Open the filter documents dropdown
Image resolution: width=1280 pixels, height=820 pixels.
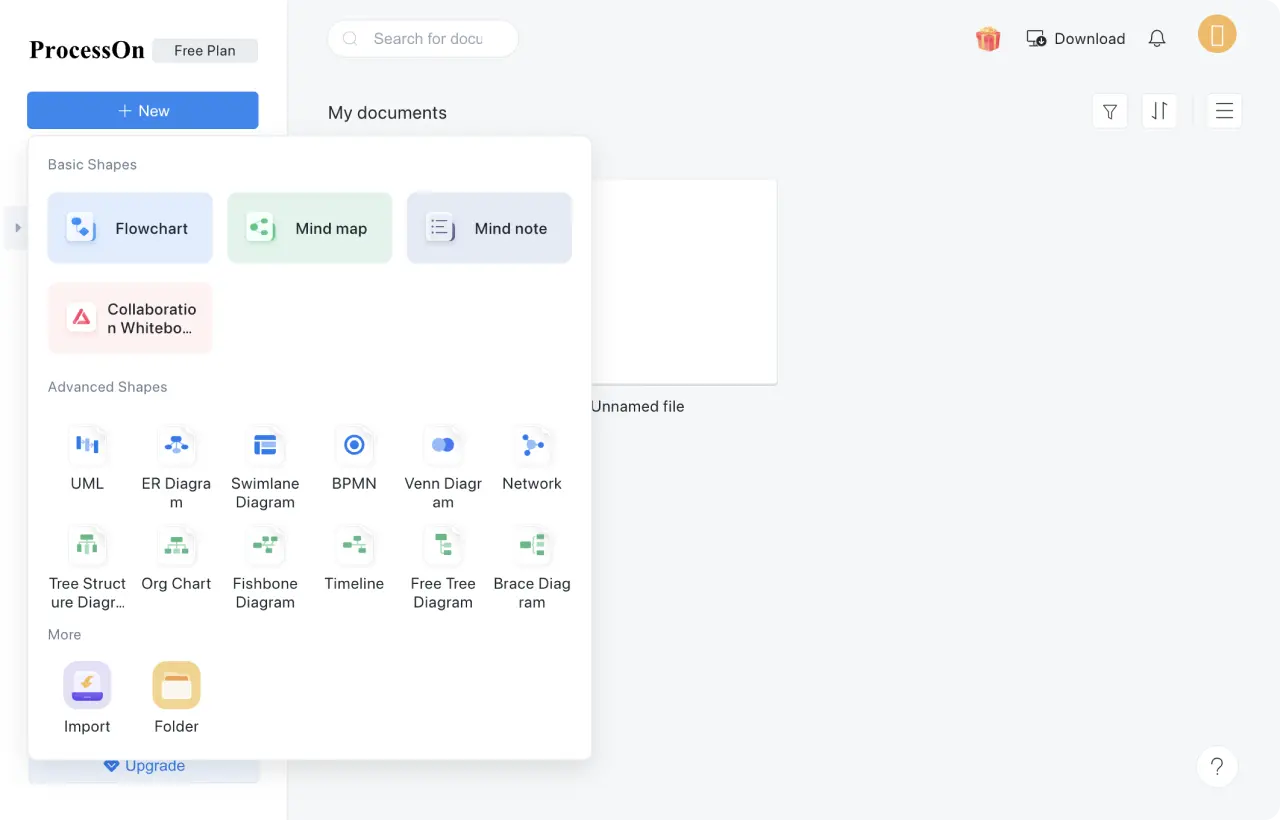coord(1110,111)
